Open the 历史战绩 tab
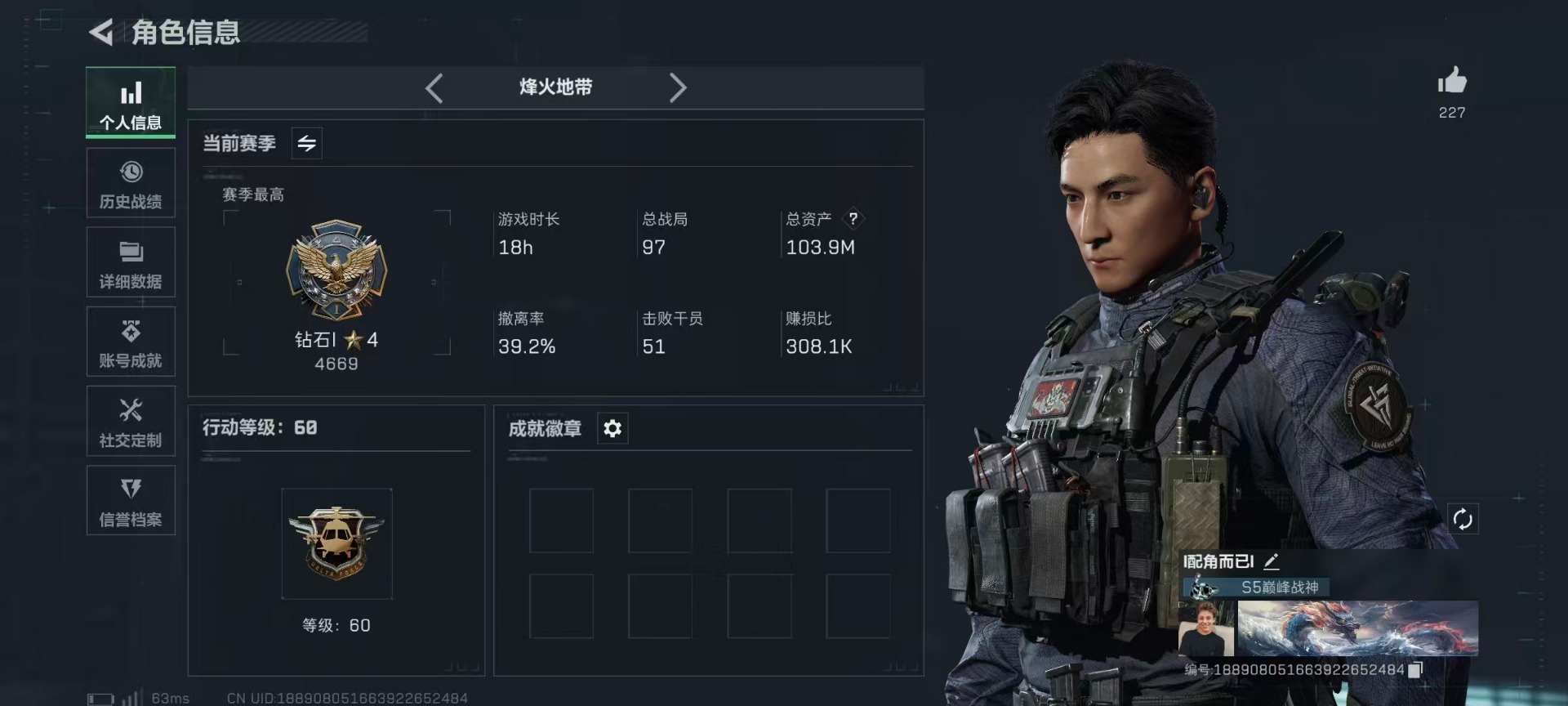1568x706 pixels. tap(131, 183)
